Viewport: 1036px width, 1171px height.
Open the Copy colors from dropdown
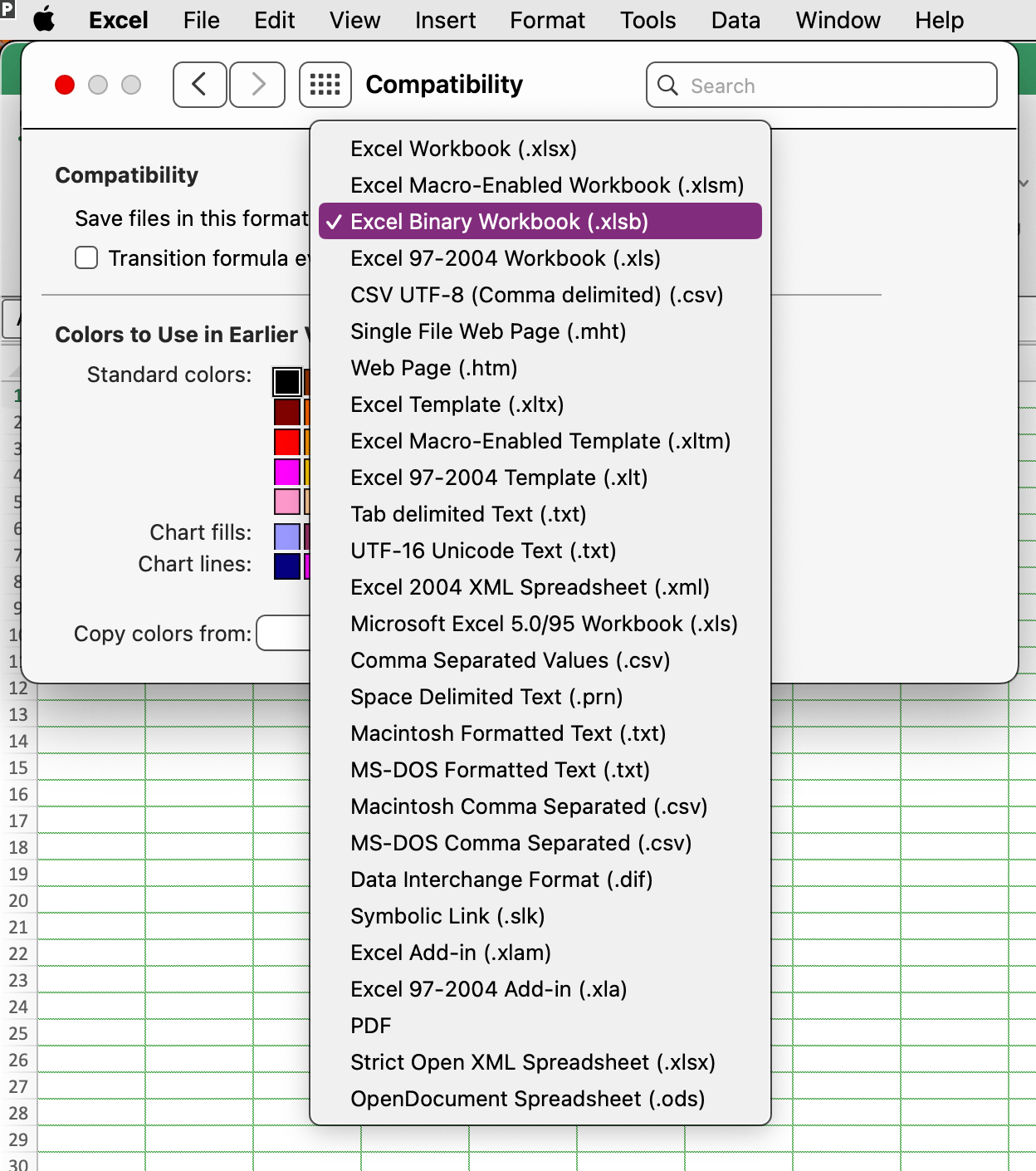tap(283, 634)
